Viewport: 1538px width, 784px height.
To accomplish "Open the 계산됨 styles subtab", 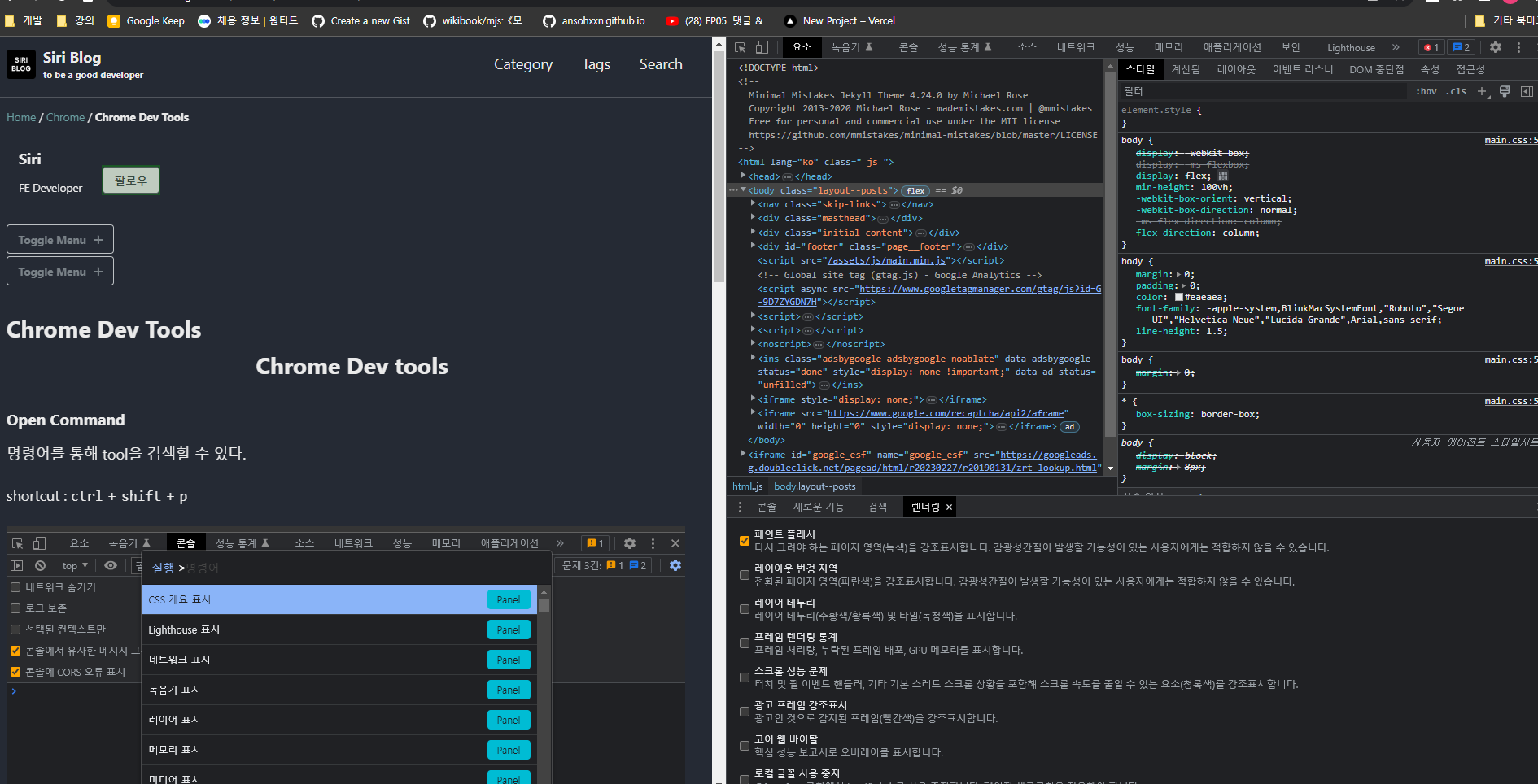I will pos(1186,69).
